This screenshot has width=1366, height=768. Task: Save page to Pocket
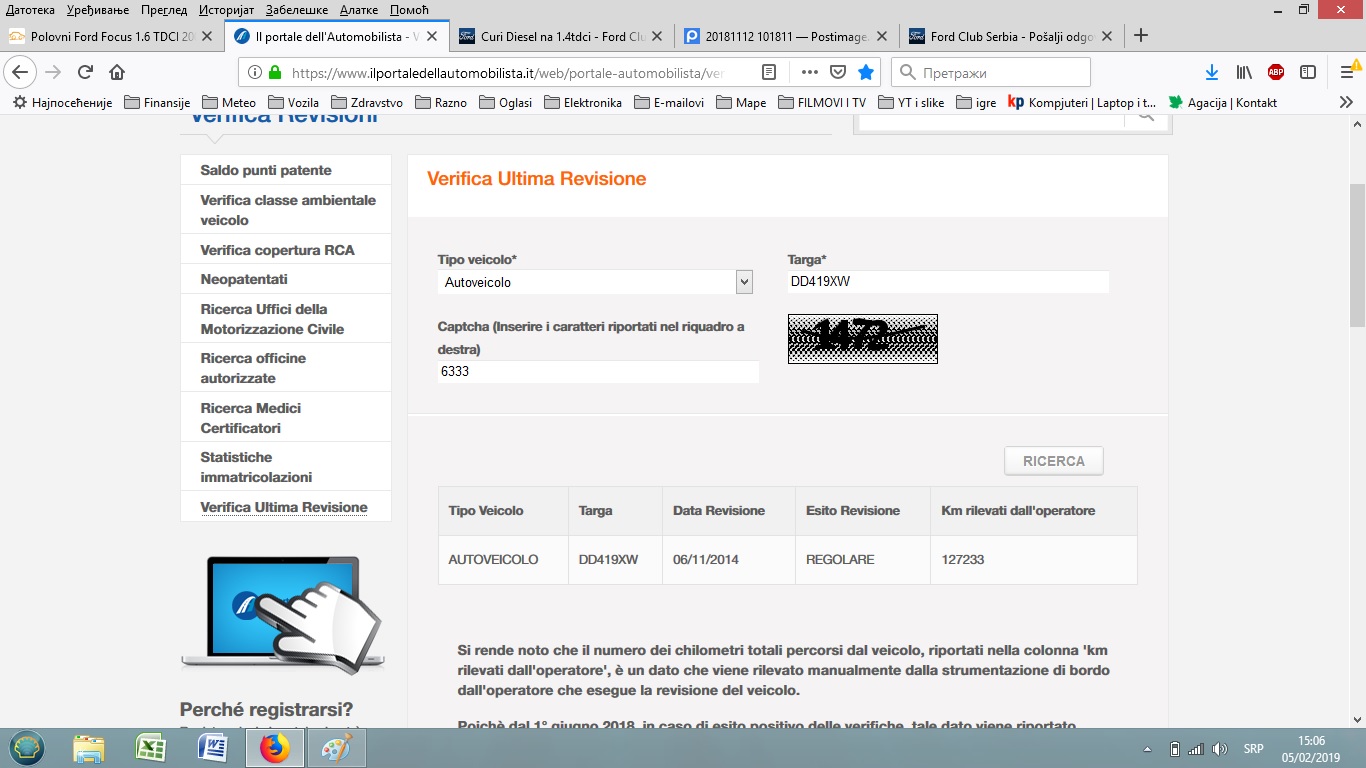coord(838,72)
